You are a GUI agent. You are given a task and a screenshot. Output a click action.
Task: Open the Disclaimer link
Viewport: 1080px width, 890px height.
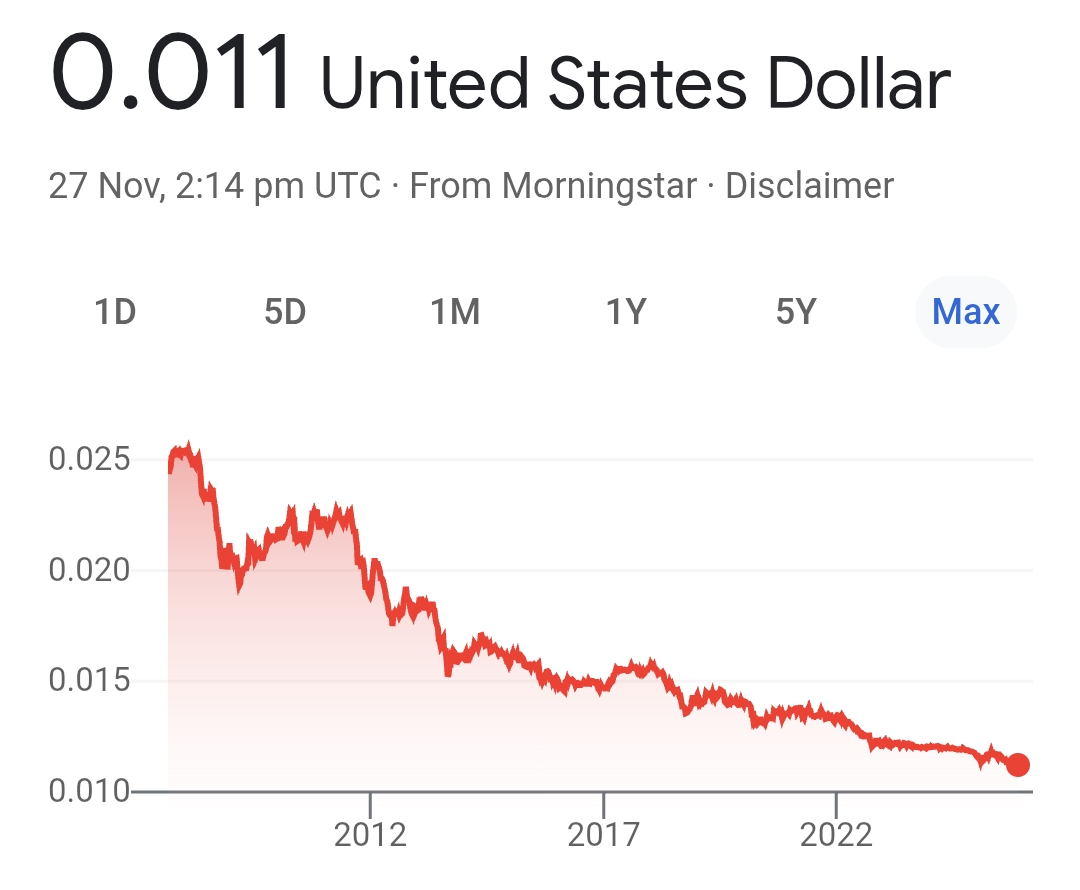click(x=809, y=186)
